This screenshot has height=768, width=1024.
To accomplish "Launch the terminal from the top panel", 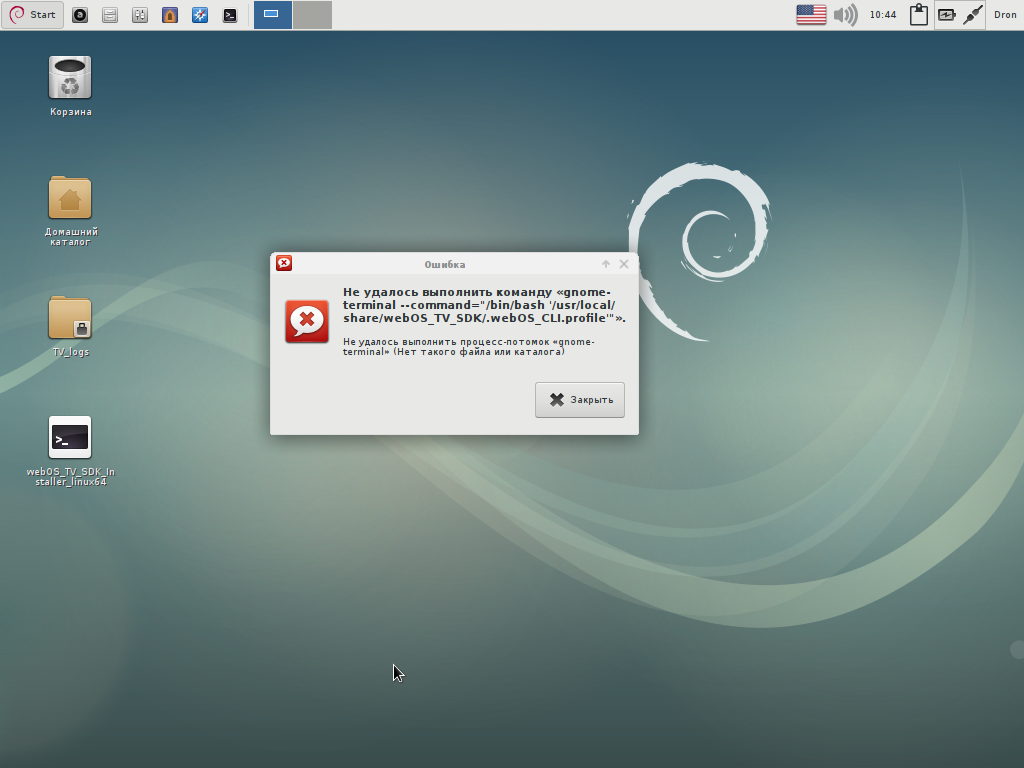I will (x=230, y=15).
